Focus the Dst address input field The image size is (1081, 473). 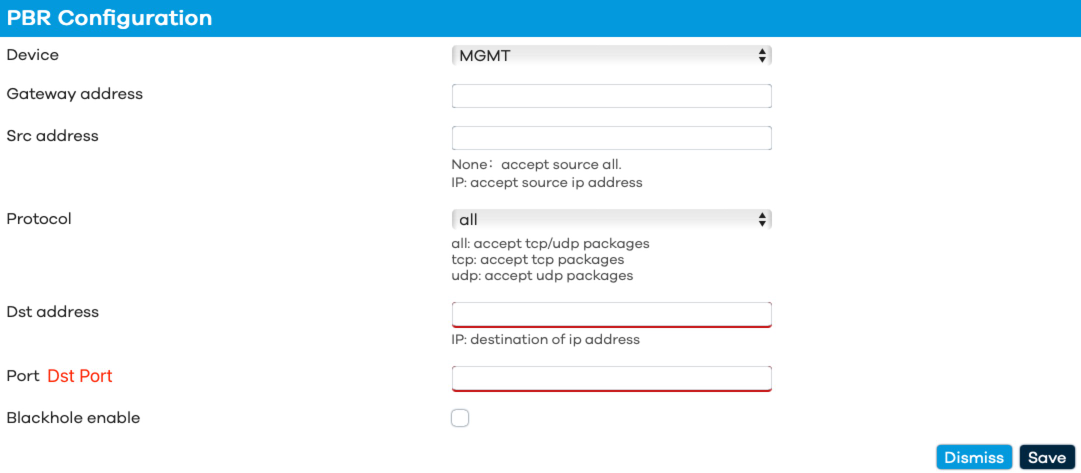coord(612,314)
